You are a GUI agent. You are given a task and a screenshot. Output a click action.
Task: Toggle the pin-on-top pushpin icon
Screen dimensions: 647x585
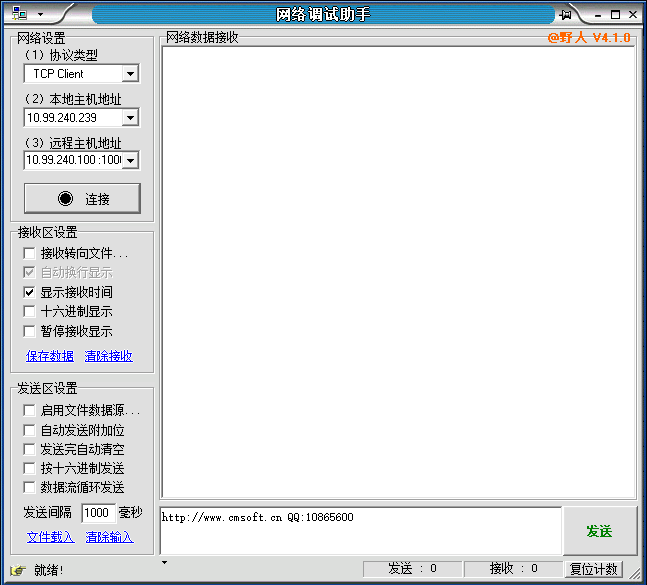point(566,14)
